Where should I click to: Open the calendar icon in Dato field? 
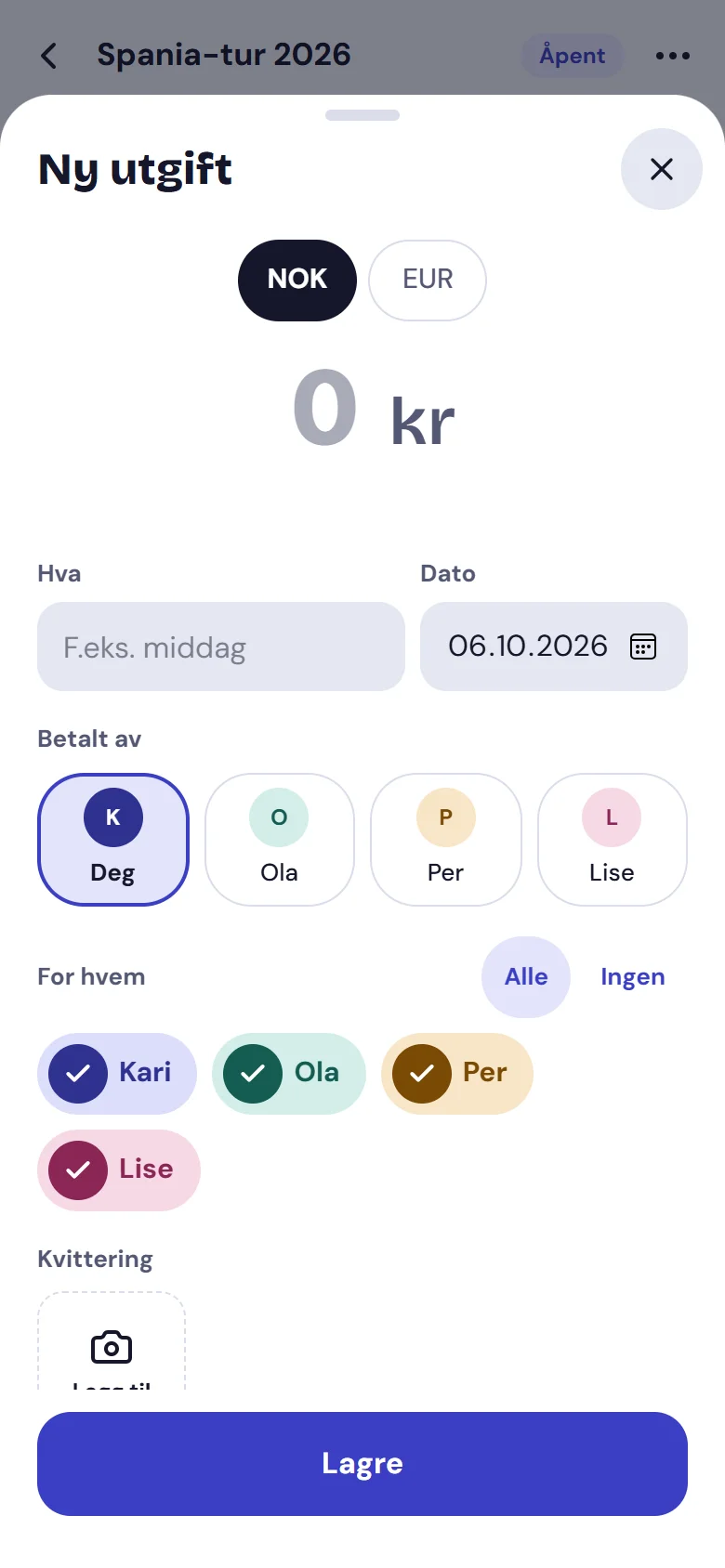[x=643, y=647]
